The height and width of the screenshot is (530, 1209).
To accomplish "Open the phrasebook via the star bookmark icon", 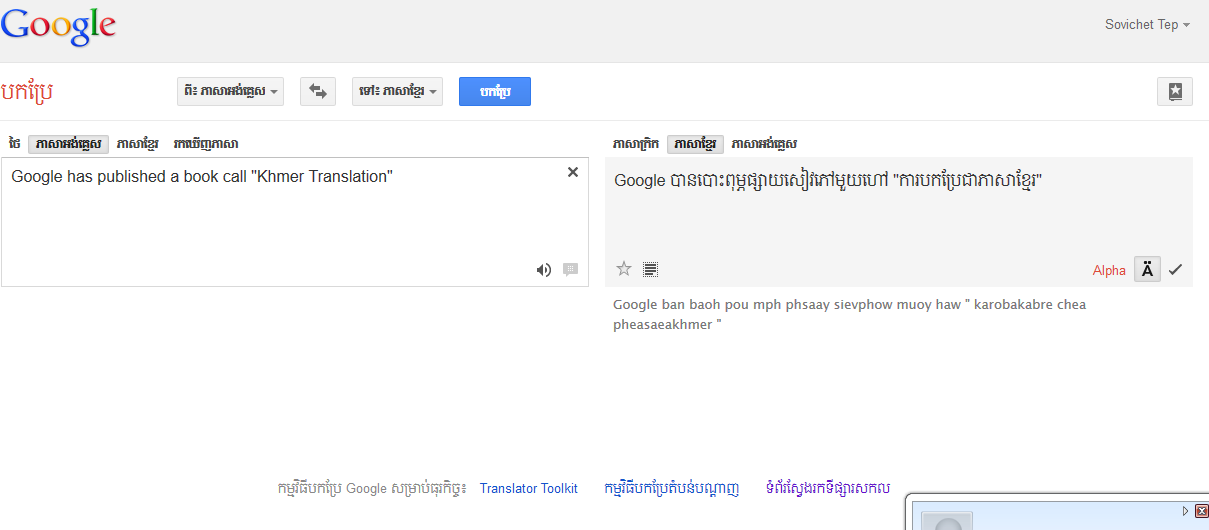I will pyautogui.click(x=1175, y=91).
